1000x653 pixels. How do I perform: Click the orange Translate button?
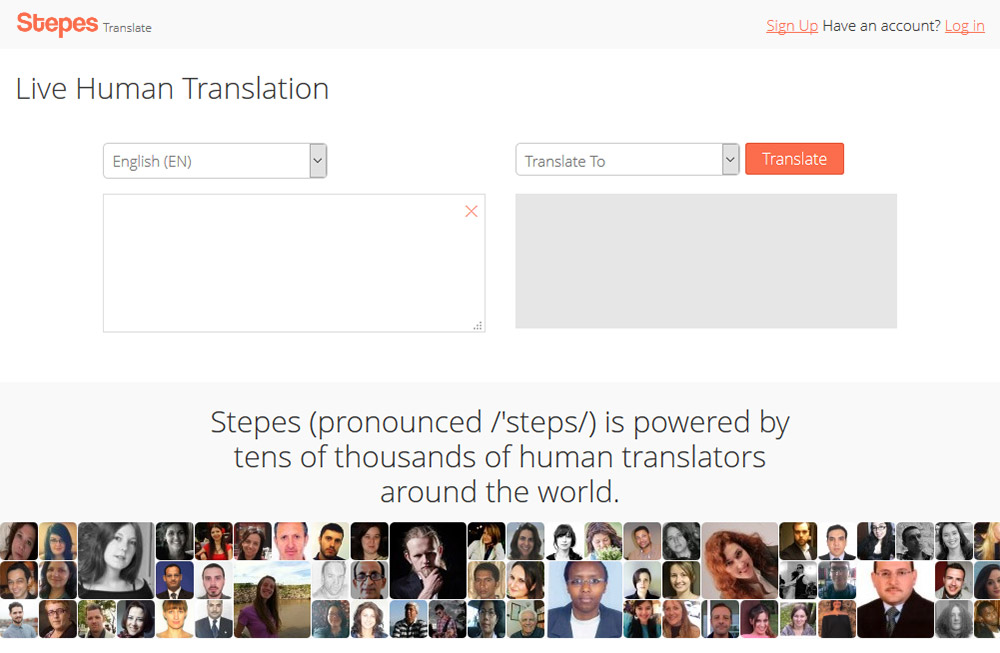pyautogui.click(x=794, y=159)
